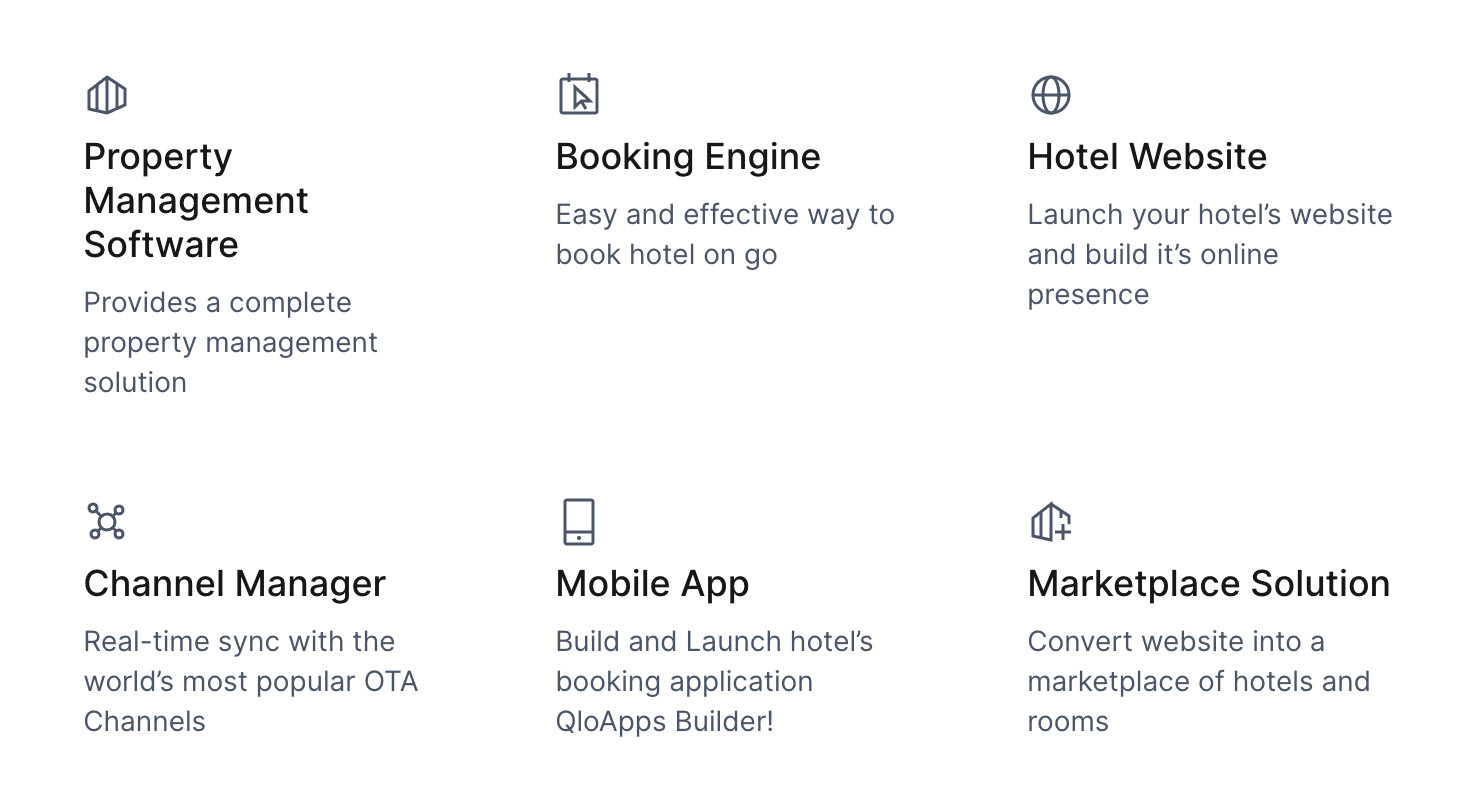Click 'Provides a complete property management solution' text
The width and height of the screenshot is (1458, 800).
coord(231,342)
